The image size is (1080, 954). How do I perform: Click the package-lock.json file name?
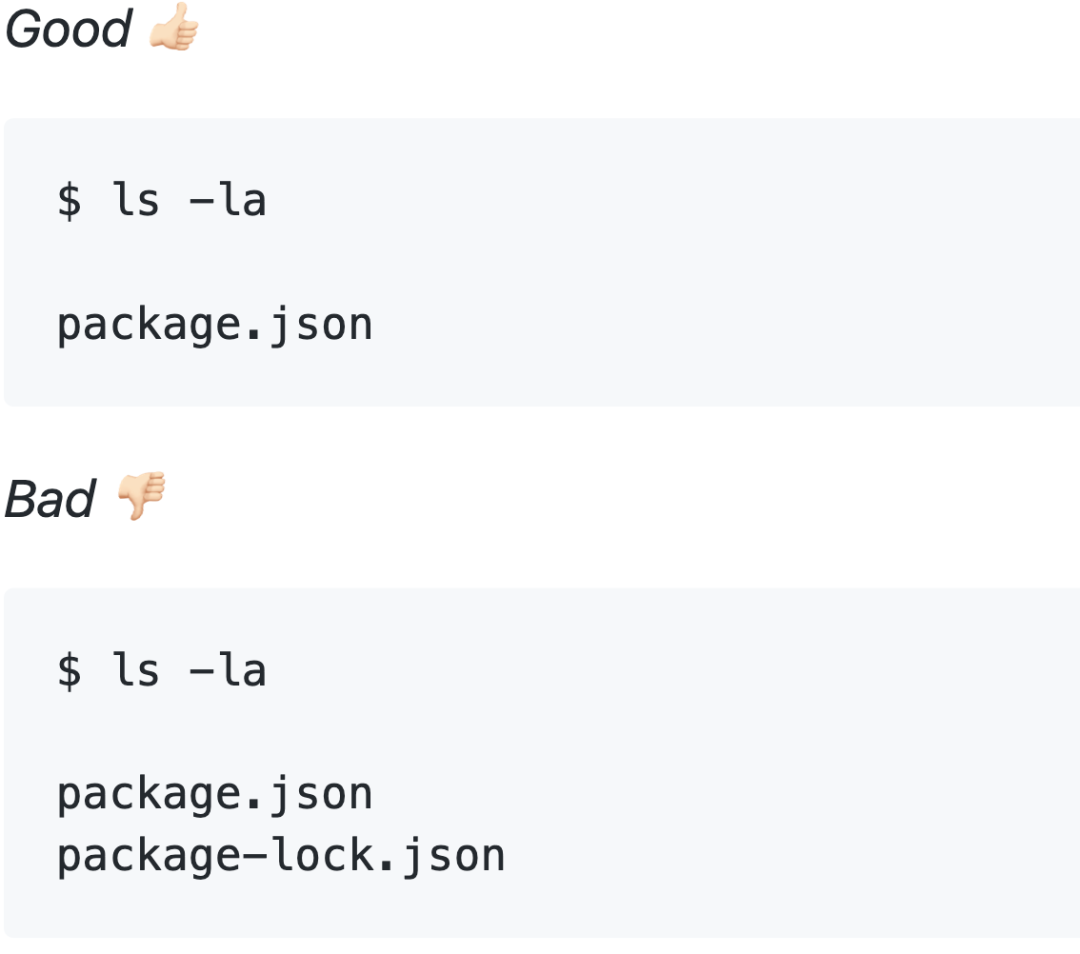point(281,857)
